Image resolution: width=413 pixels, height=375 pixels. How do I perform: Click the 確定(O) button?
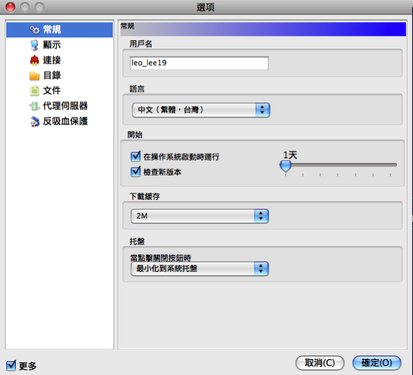coord(377,363)
